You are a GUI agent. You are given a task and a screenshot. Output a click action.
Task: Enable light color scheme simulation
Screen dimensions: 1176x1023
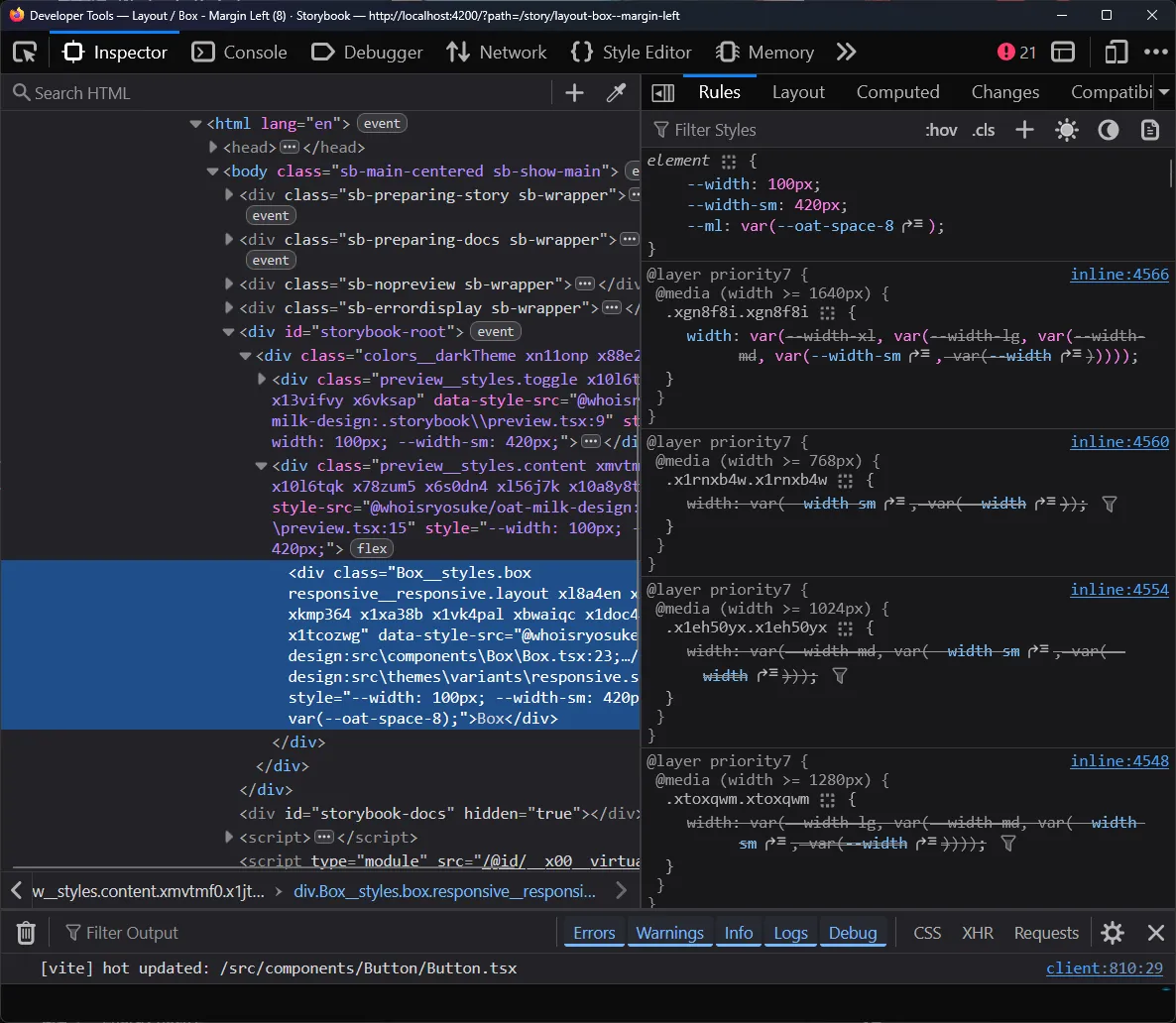[x=1066, y=130]
